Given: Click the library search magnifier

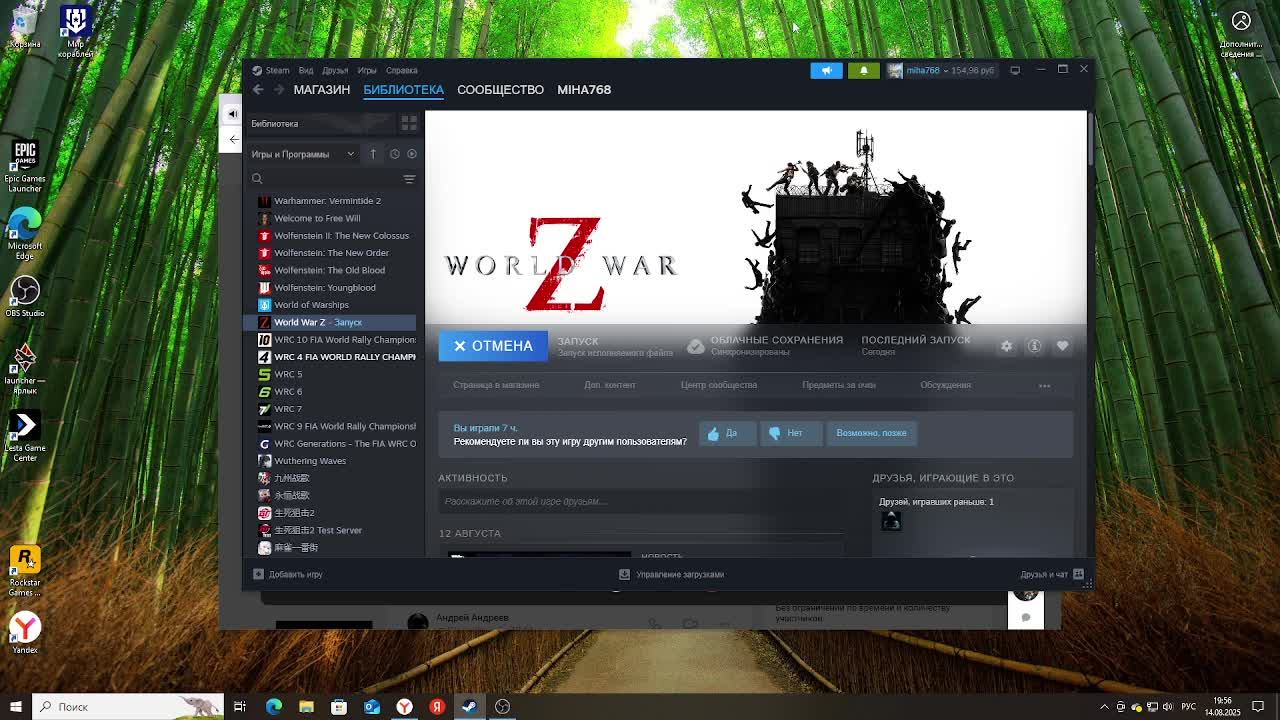Looking at the screenshot, I should (x=257, y=179).
